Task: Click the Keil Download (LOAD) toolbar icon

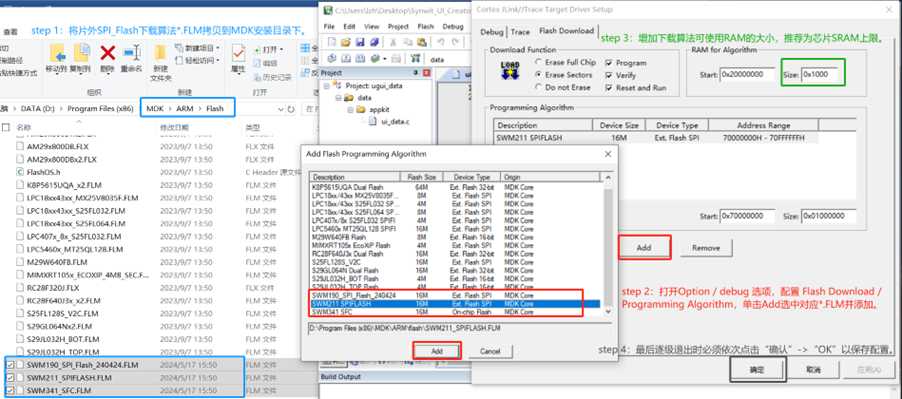Action: 414,59
